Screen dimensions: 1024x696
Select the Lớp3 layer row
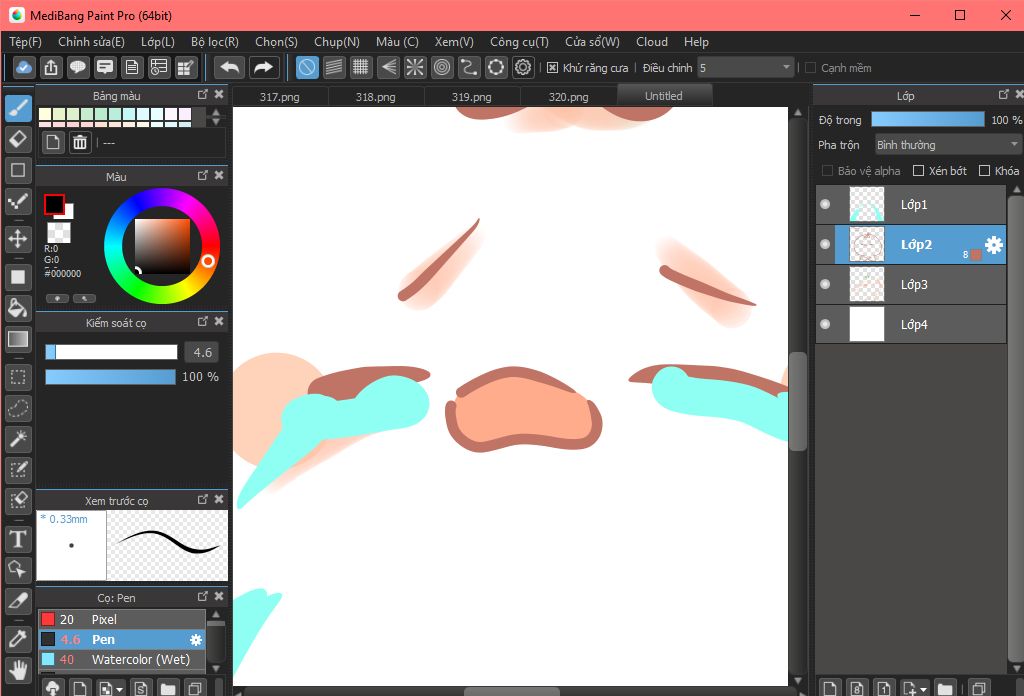(910, 285)
